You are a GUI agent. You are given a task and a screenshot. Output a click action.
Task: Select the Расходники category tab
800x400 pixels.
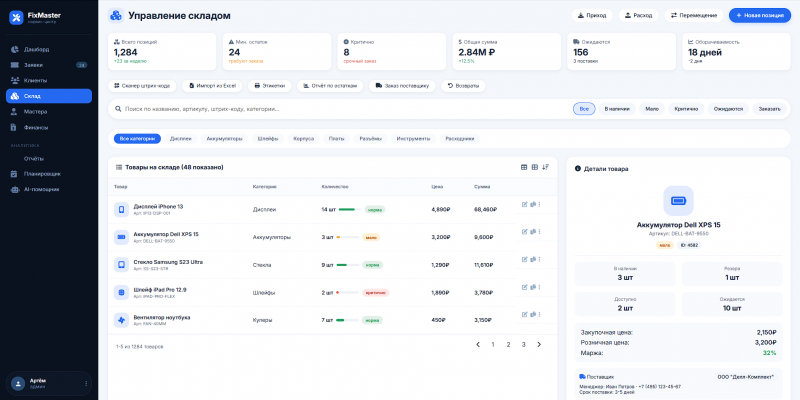tap(460, 139)
